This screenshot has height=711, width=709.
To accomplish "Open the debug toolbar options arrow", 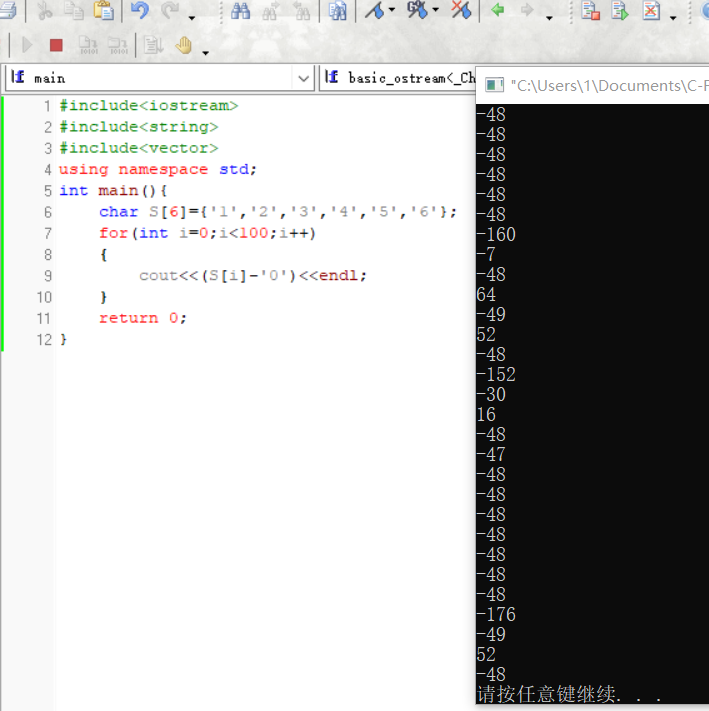I will tap(205, 53).
